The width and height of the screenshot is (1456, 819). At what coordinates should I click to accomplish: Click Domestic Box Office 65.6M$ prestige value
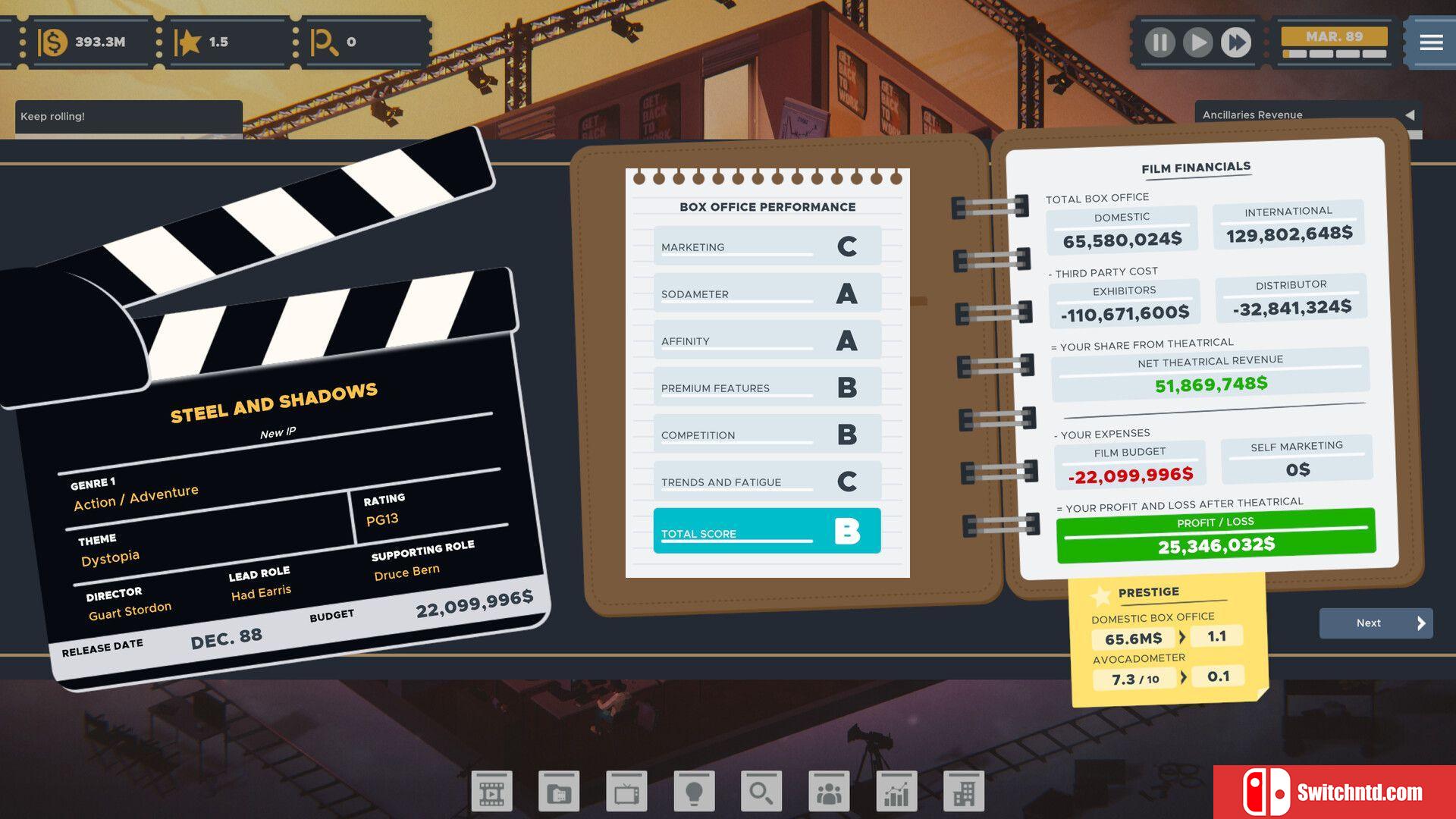click(1134, 639)
